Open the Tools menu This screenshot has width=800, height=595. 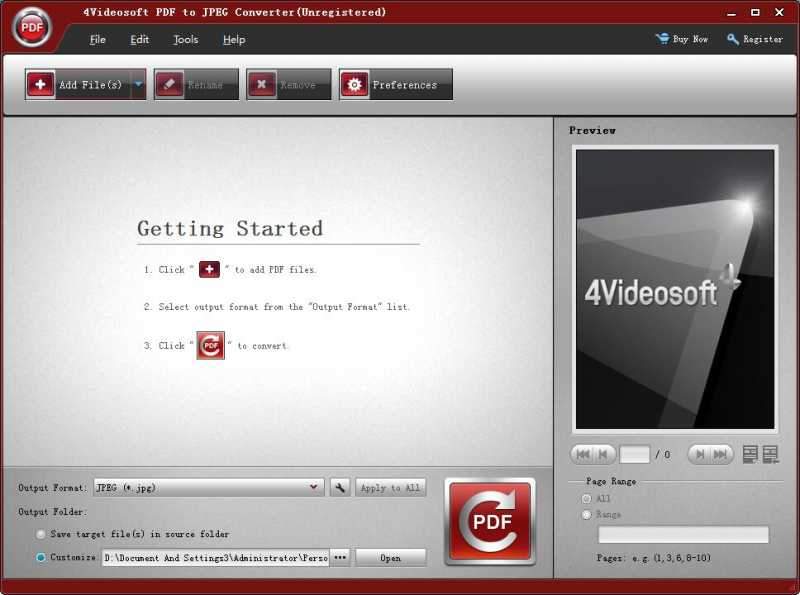[x=185, y=40]
